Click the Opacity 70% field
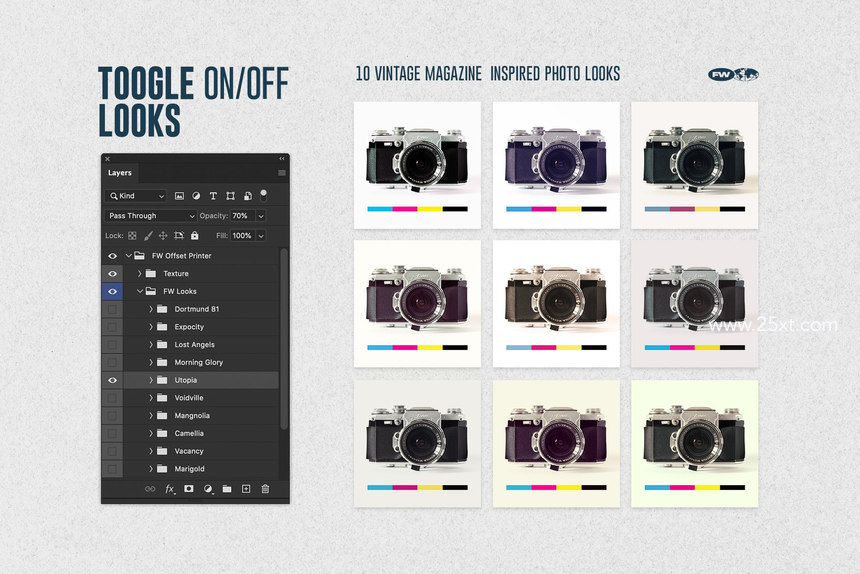Viewport: 860px width, 574px height. (x=242, y=216)
